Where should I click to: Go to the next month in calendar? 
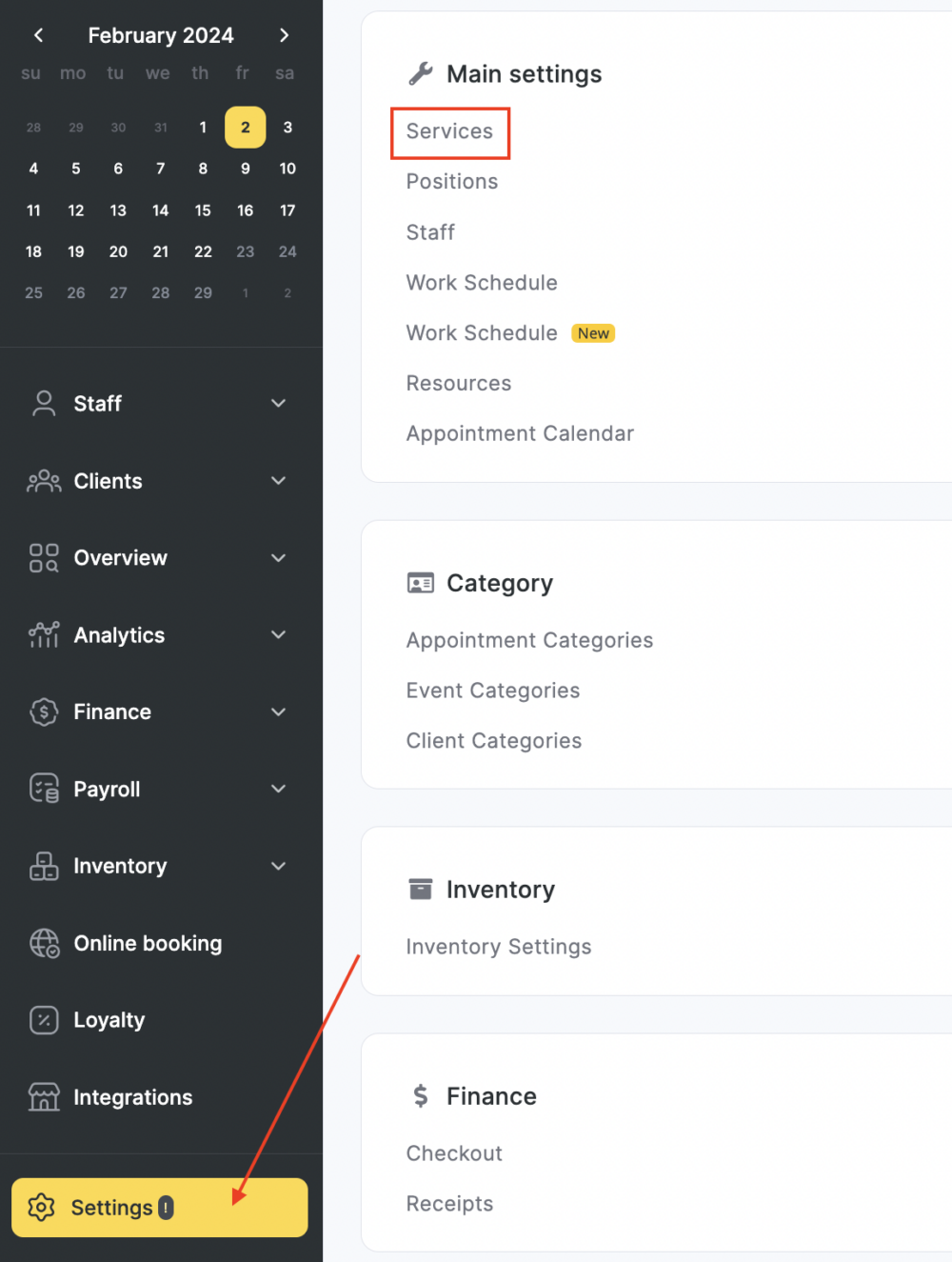tap(284, 35)
